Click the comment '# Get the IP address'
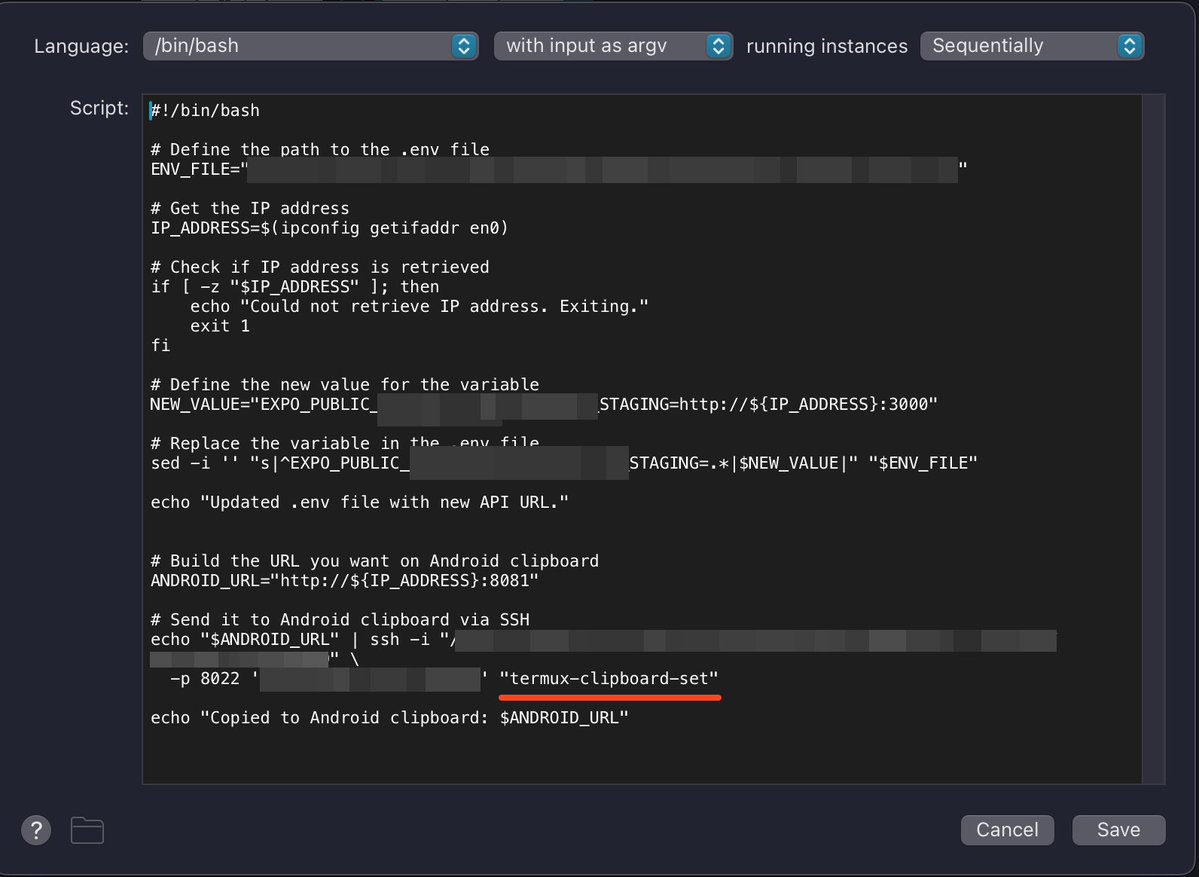1199x877 pixels. click(250, 208)
